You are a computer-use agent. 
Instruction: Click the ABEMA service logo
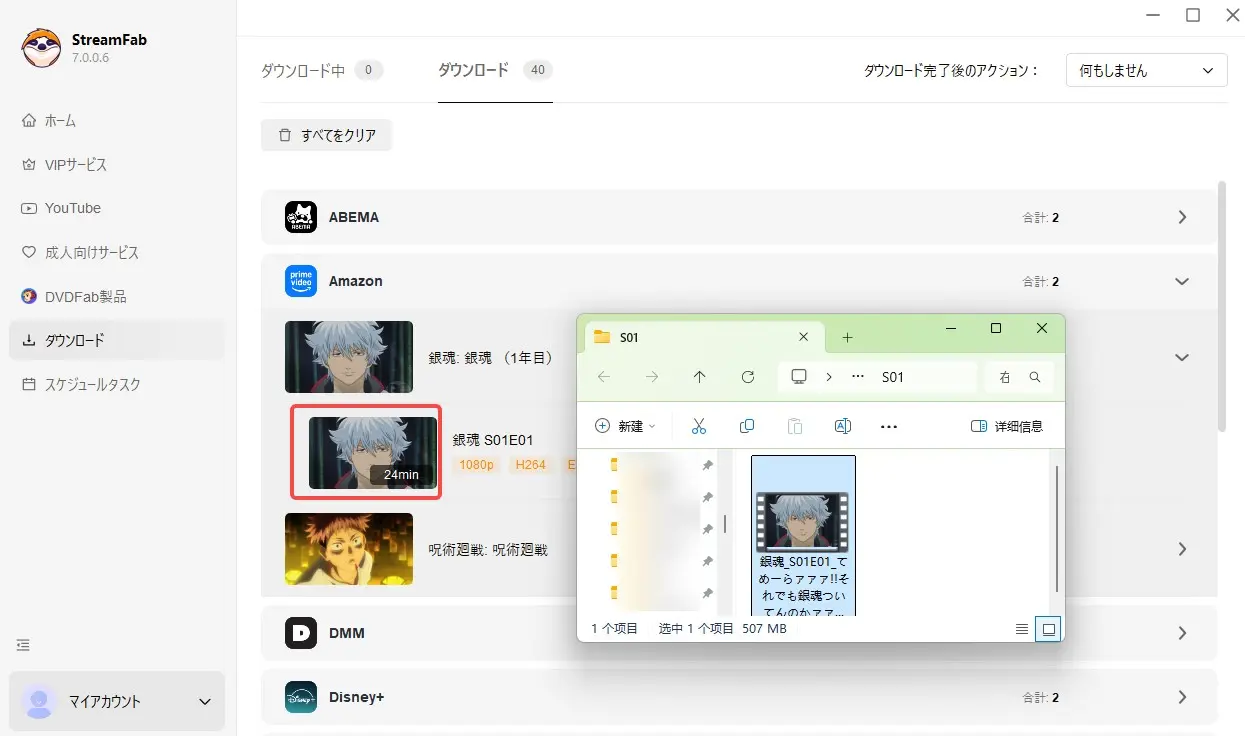[x=301, y=217]
